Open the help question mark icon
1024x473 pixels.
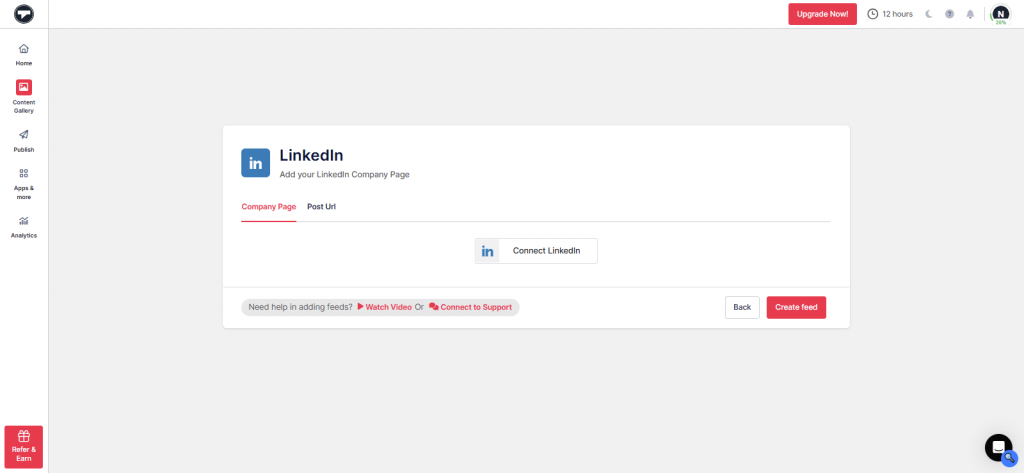pyautogui.click(x=950, y=14)
